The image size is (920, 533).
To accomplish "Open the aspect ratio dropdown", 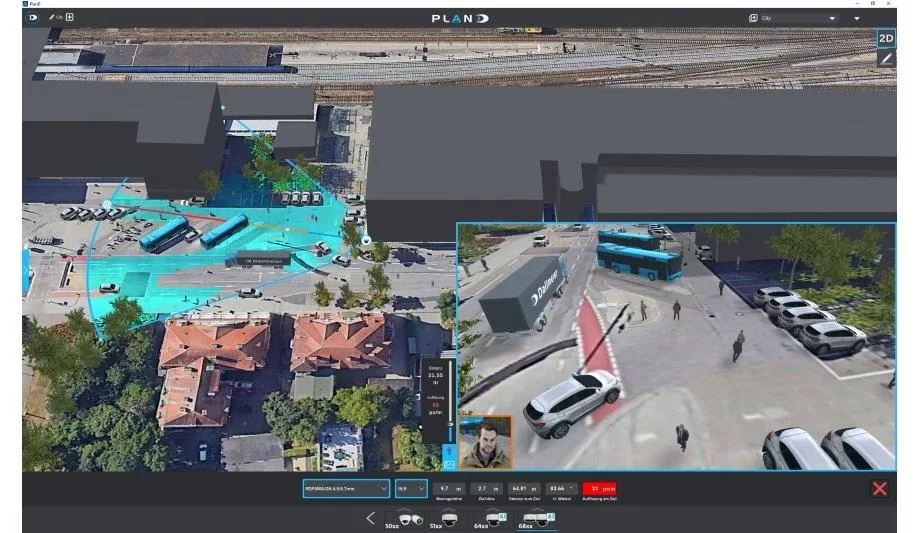I will 410,488.
